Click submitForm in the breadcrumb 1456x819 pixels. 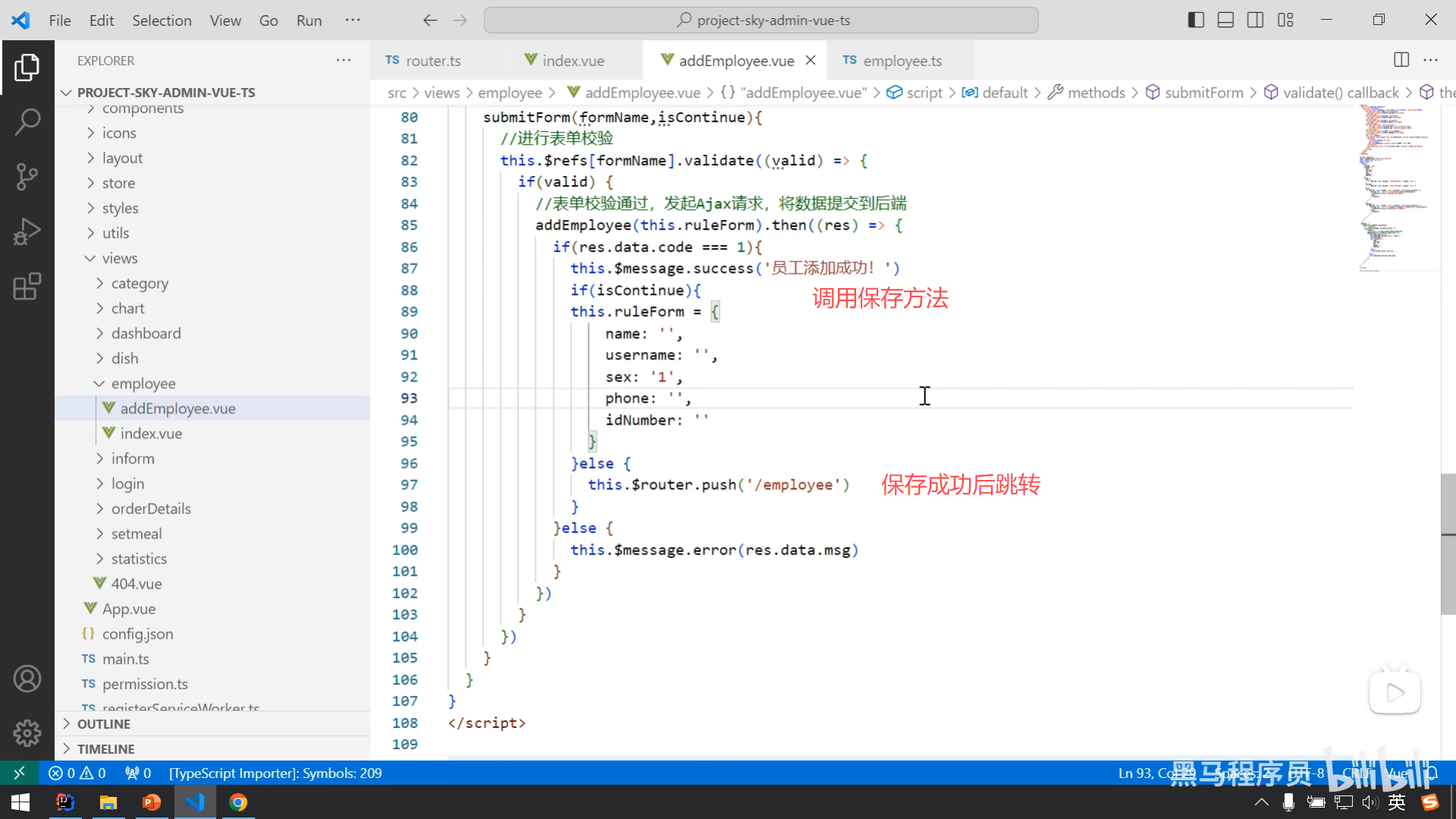pos(1203,93)
